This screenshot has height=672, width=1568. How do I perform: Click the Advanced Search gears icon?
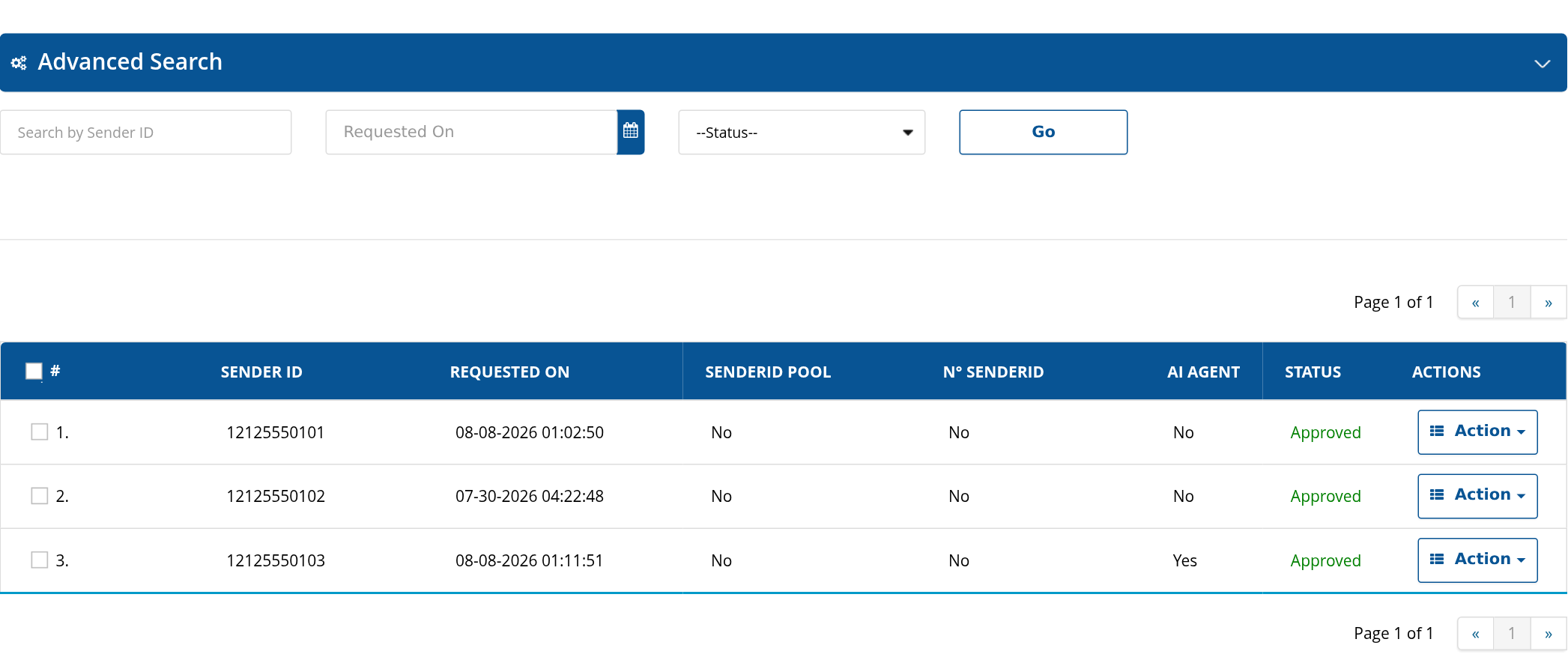[x=19, y=63]
